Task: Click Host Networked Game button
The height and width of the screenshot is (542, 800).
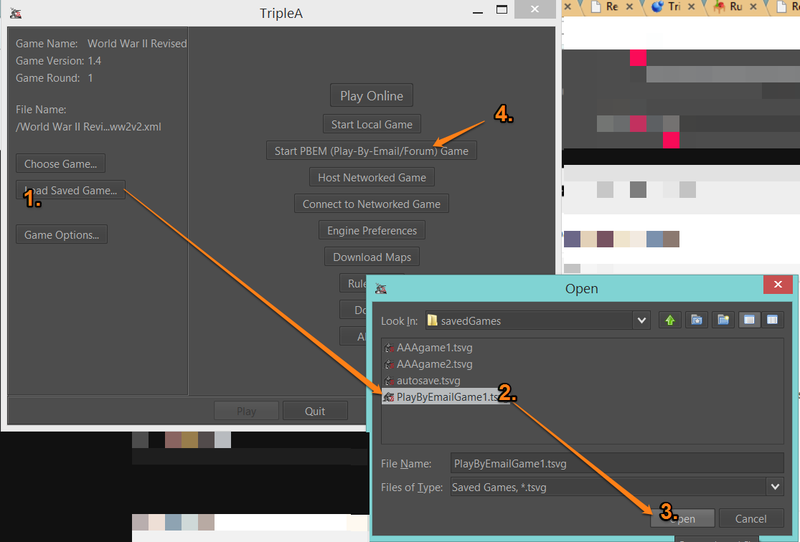Action: (x=372, y=178)
